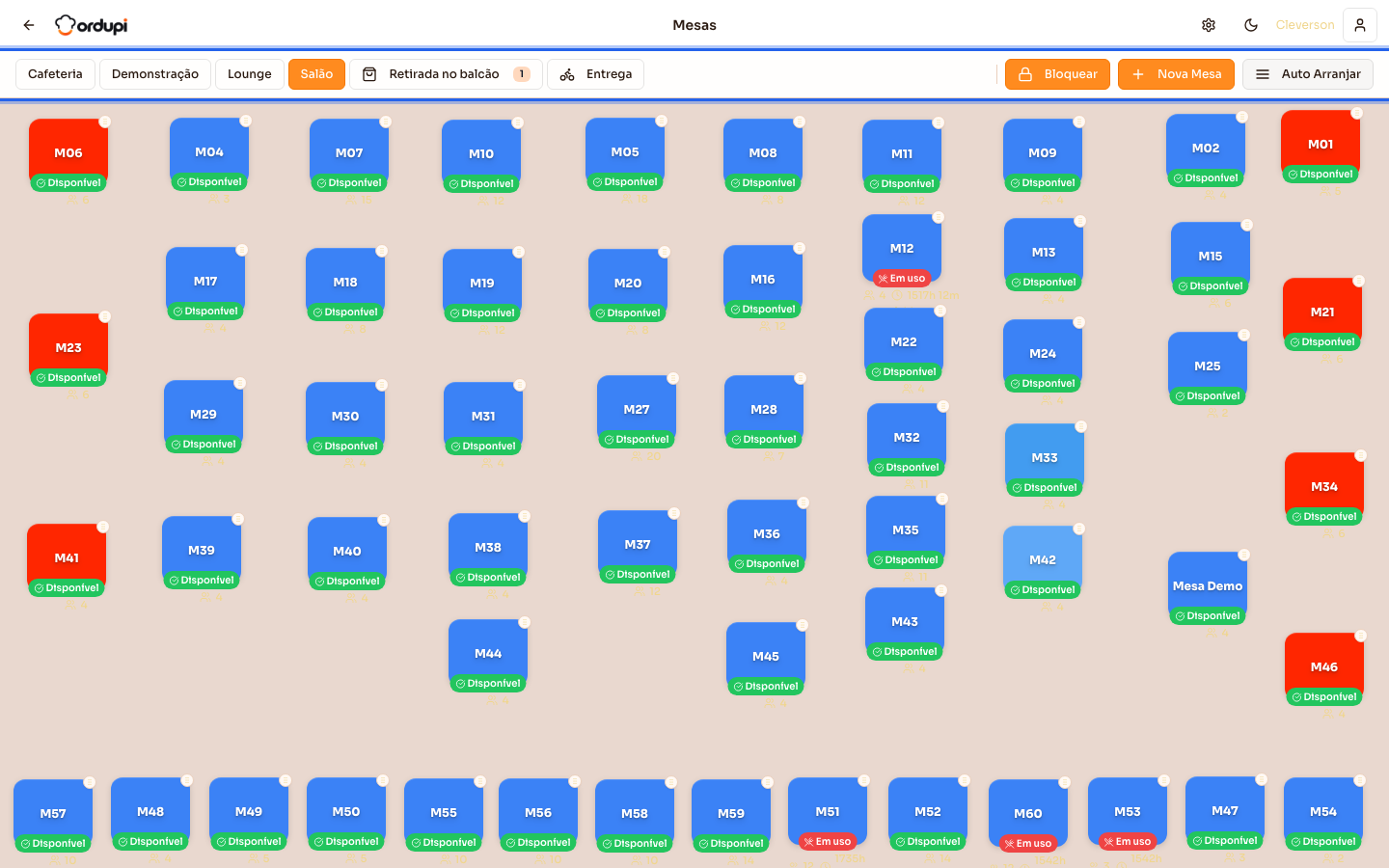Viewport: 1389px width, 868px height.
Task: Select table M01
Action: [x=1321, y=146]
